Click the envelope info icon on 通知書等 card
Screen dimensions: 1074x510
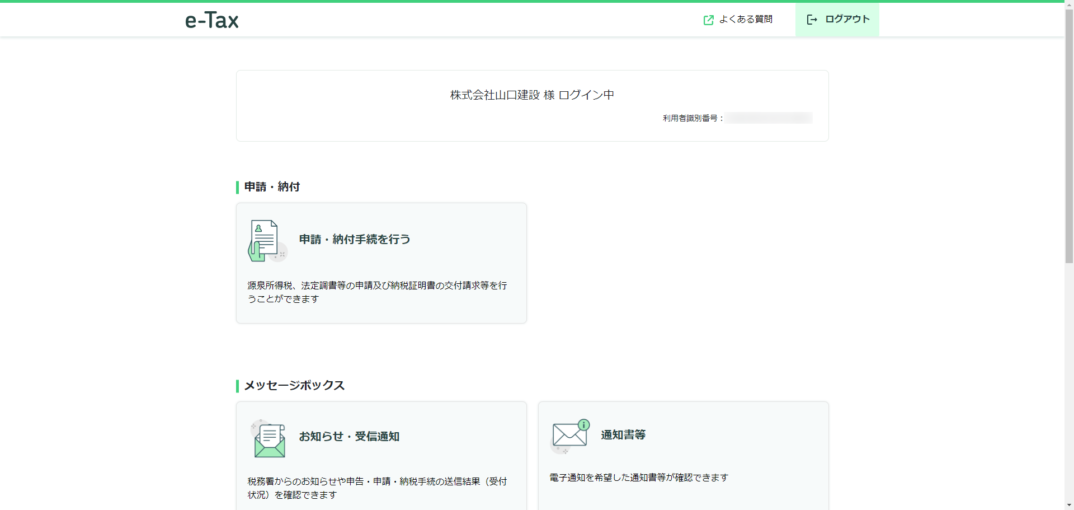tap(570, 436)
